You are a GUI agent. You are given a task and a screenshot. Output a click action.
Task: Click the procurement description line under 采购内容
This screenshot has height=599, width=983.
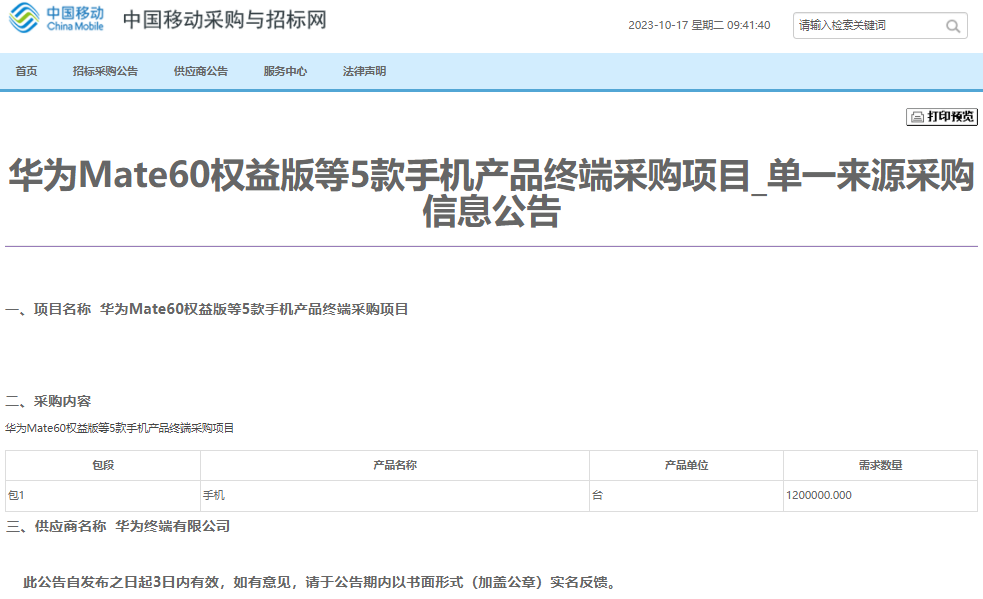pos(120,428)
